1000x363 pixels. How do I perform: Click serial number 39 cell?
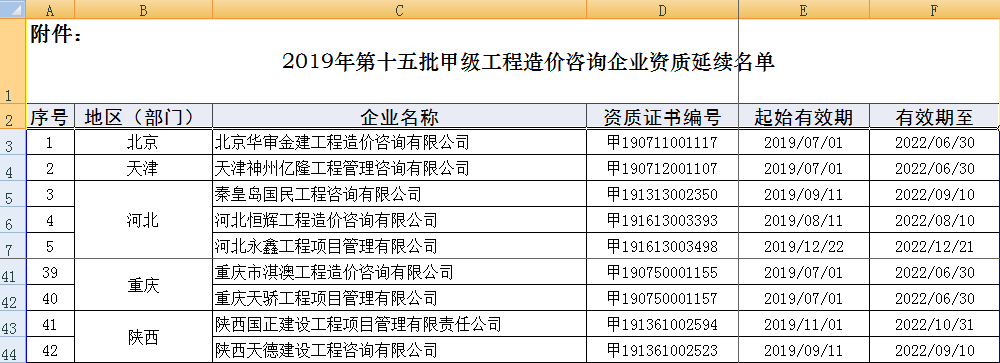[x=50, y=272]
